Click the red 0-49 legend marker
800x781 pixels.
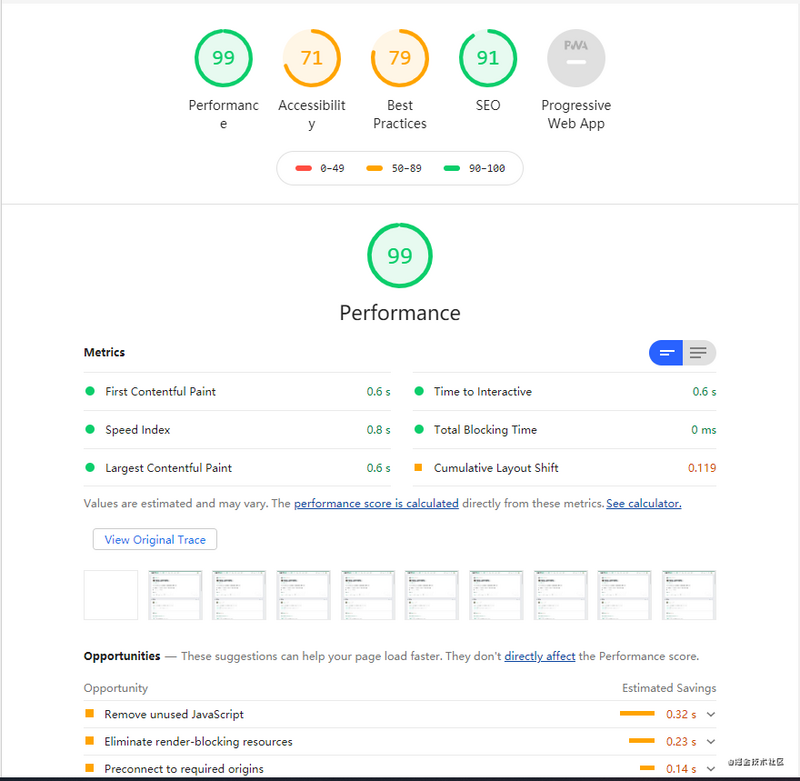click(x=303, y=168)
